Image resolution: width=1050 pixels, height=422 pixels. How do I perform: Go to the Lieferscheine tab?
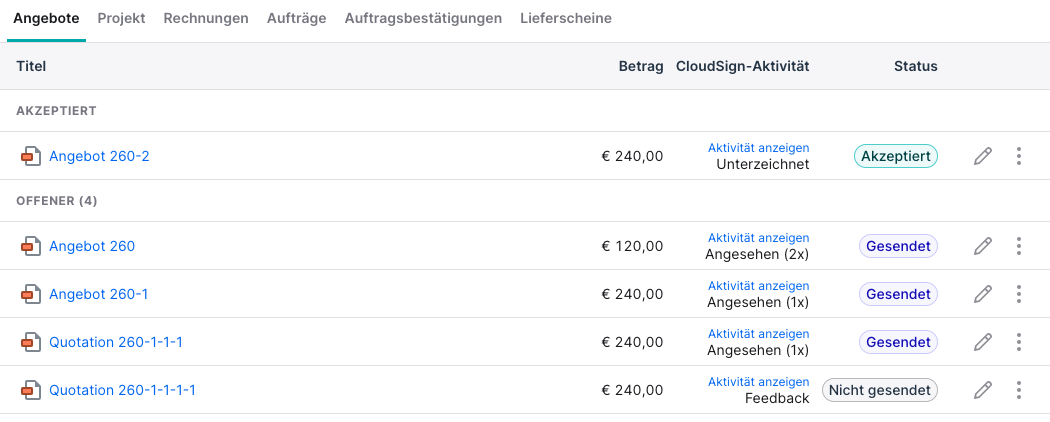[566, 19]
